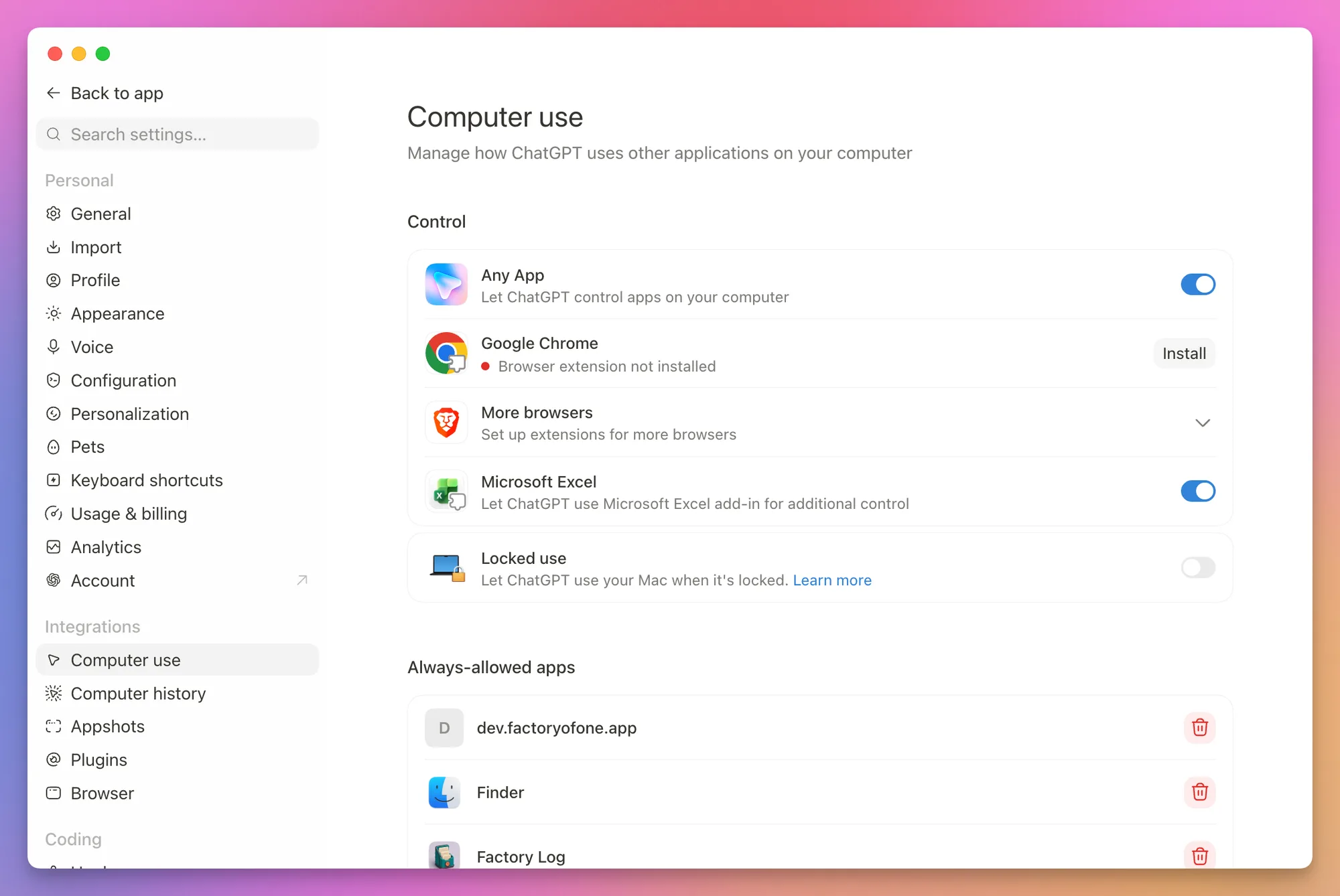Open the Plugins section

pos(177,760)
